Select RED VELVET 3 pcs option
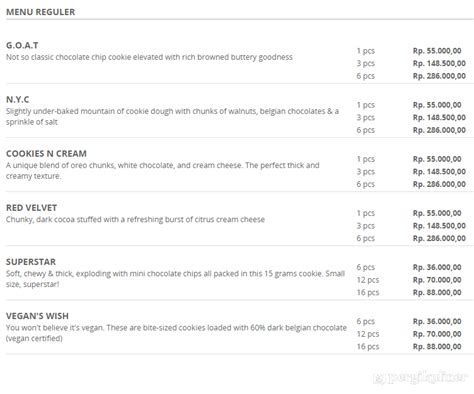This screenshot has width=474, height=394. [365, 226]
